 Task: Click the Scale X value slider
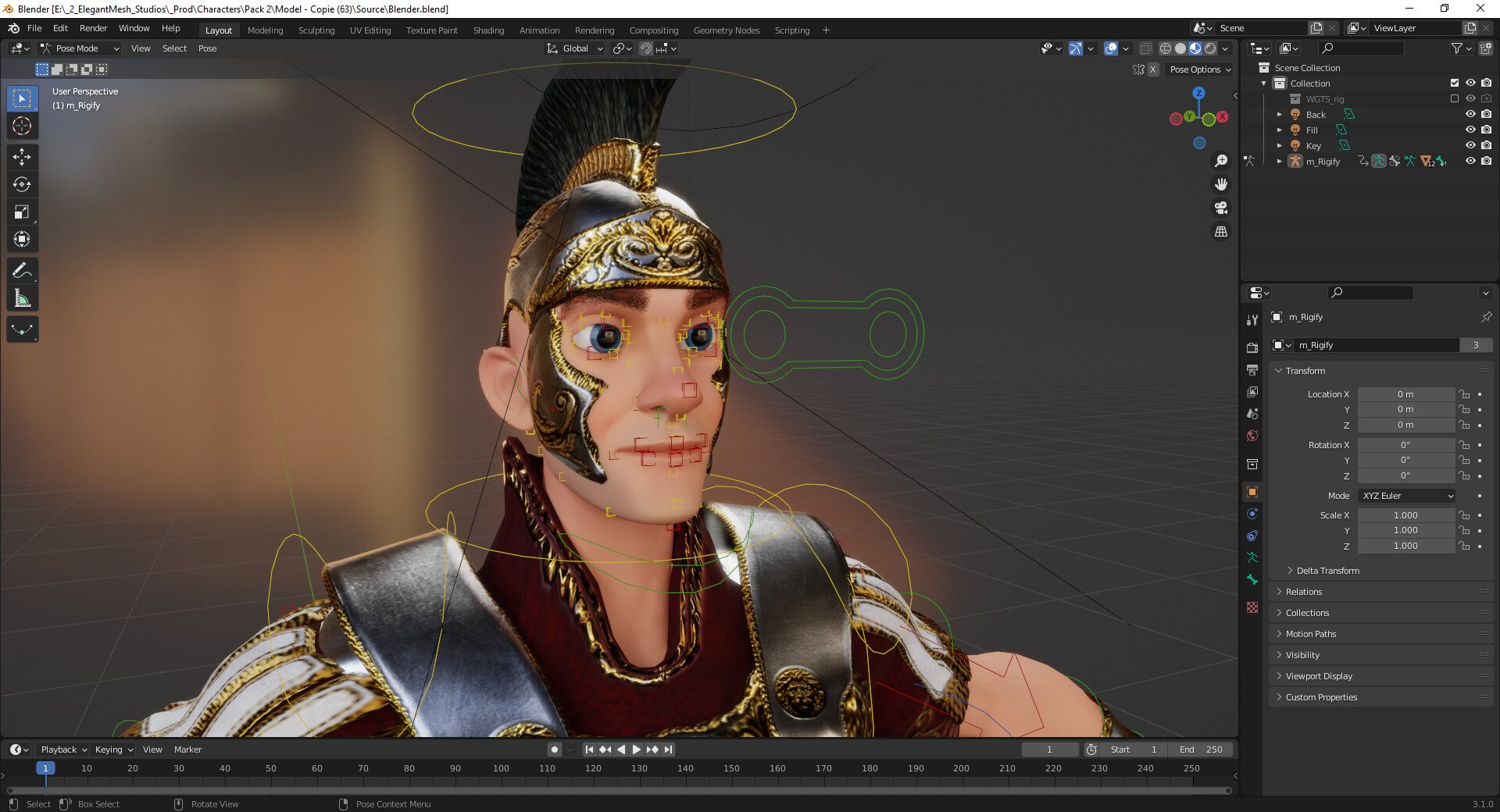(x=1405, y=515)
